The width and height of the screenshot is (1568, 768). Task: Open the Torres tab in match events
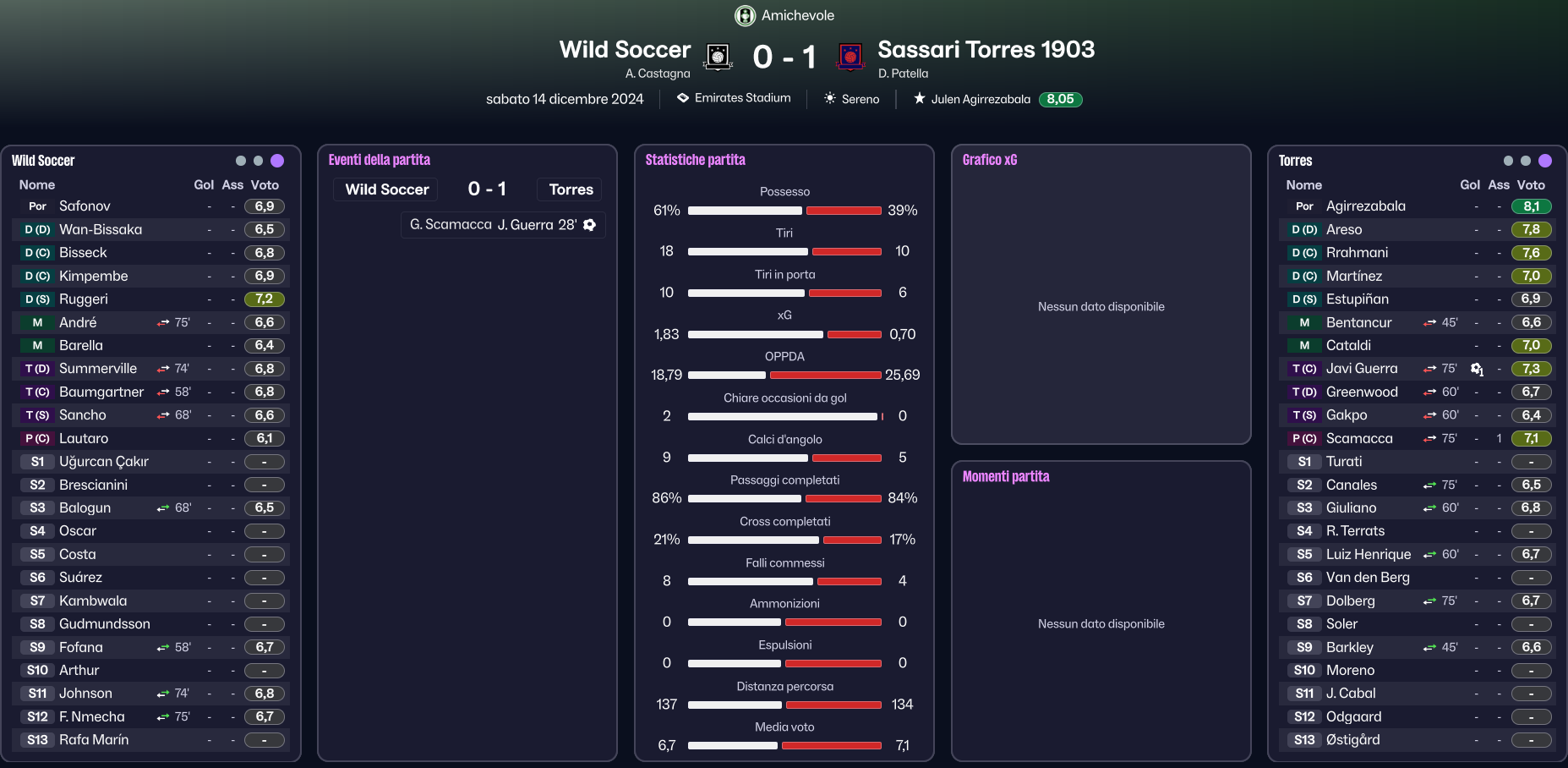(571, 189)
